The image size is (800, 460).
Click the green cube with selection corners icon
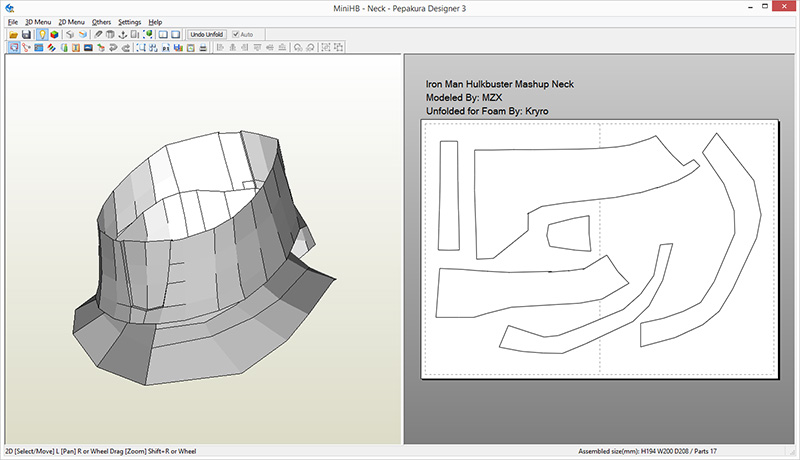tap(148, 35)
